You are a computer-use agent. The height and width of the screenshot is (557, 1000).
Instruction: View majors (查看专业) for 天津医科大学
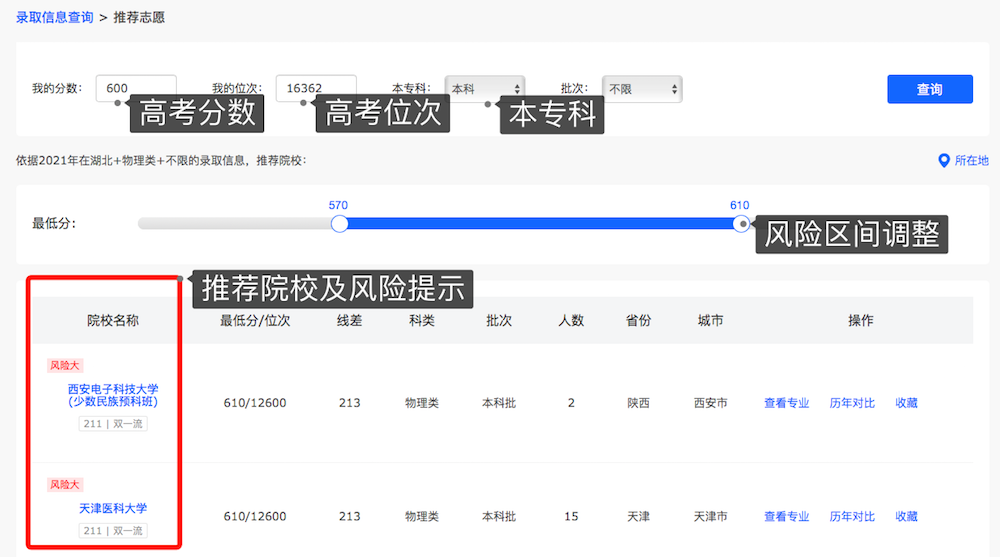[x=786, y=517]
